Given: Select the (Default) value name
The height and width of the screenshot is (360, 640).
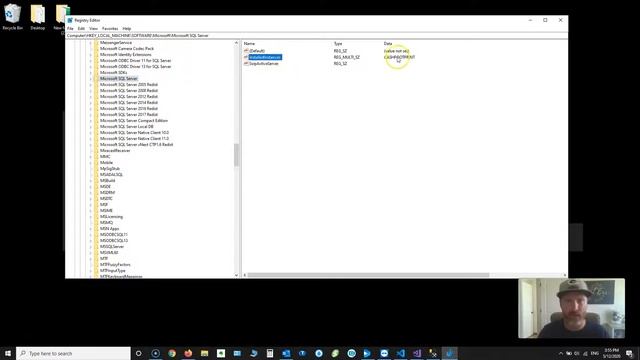Looking at the screenshot, I should pyautogui.click(x=257, y=51).
